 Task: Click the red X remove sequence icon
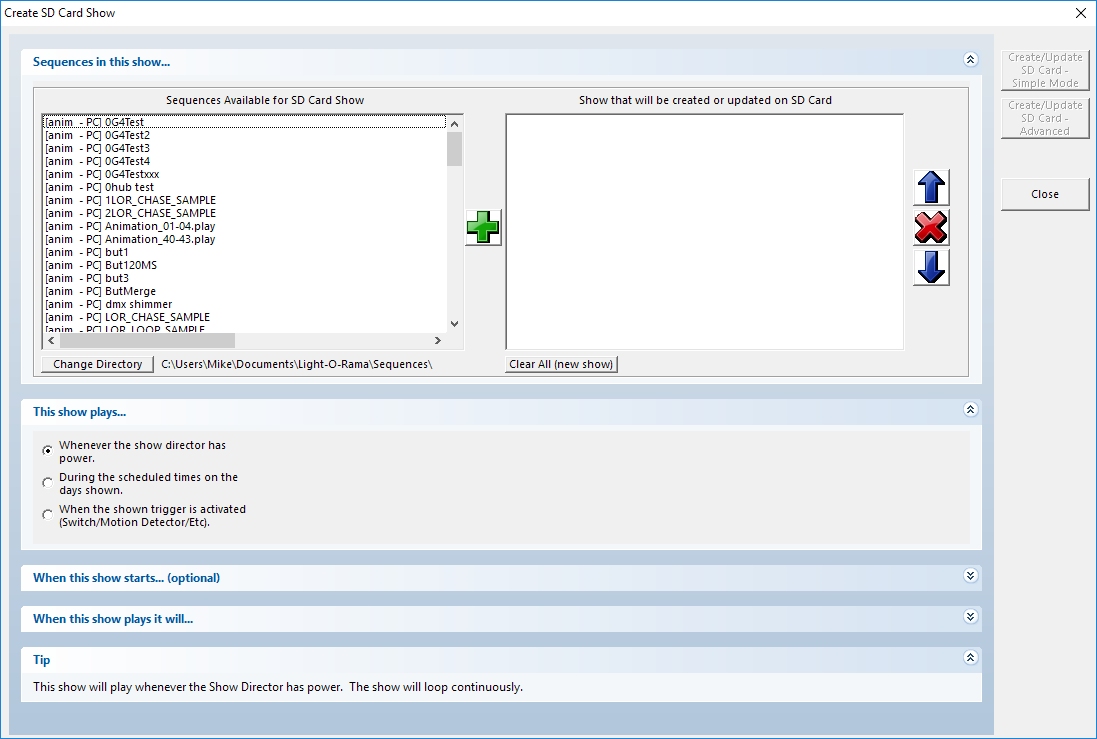(x=931, y=228)
